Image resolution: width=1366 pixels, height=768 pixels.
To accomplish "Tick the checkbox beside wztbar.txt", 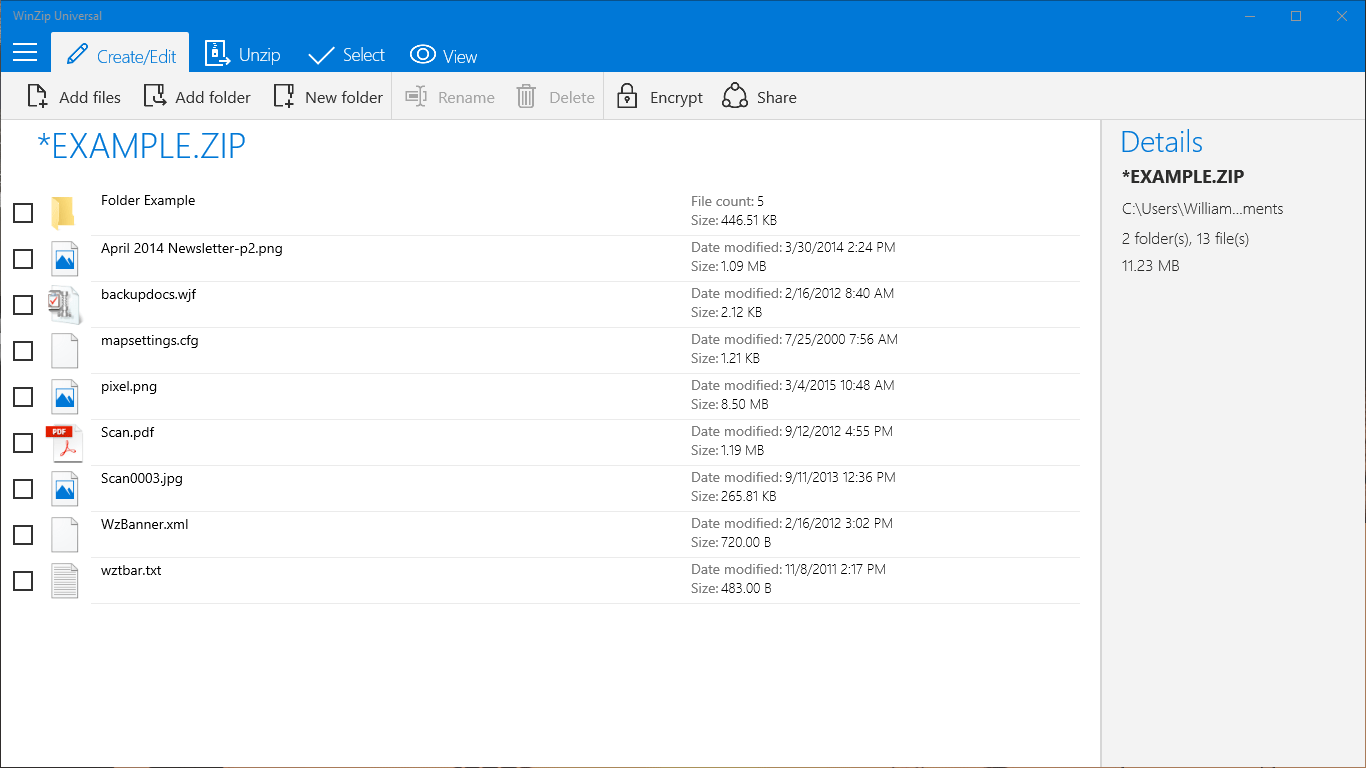I will point(22,580).
